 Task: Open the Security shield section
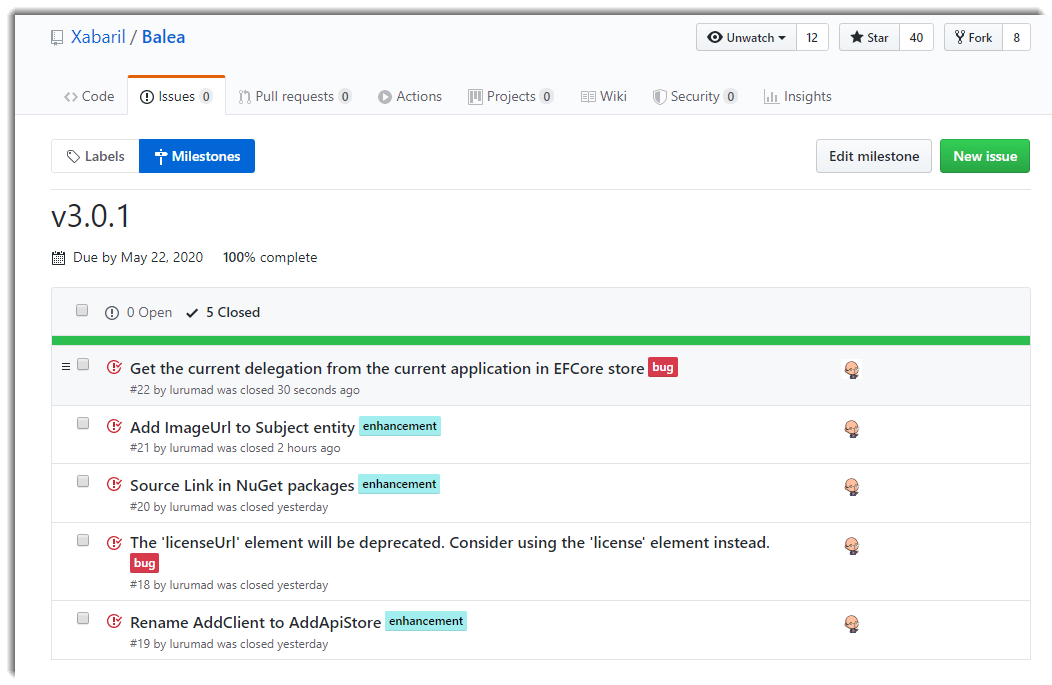tap(659, 96)
